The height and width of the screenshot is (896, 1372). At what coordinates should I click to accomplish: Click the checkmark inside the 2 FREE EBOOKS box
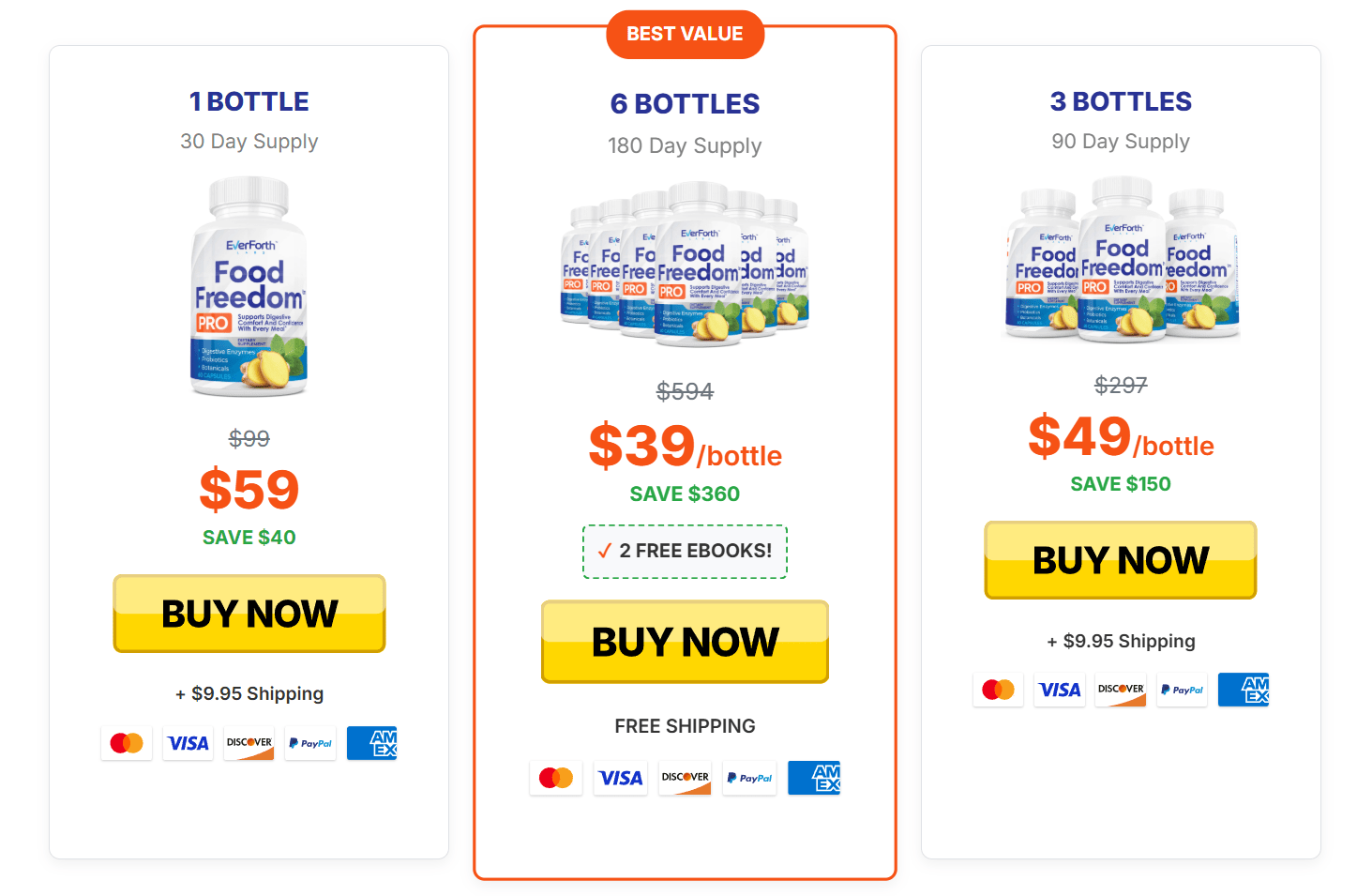tap(604, 551)
